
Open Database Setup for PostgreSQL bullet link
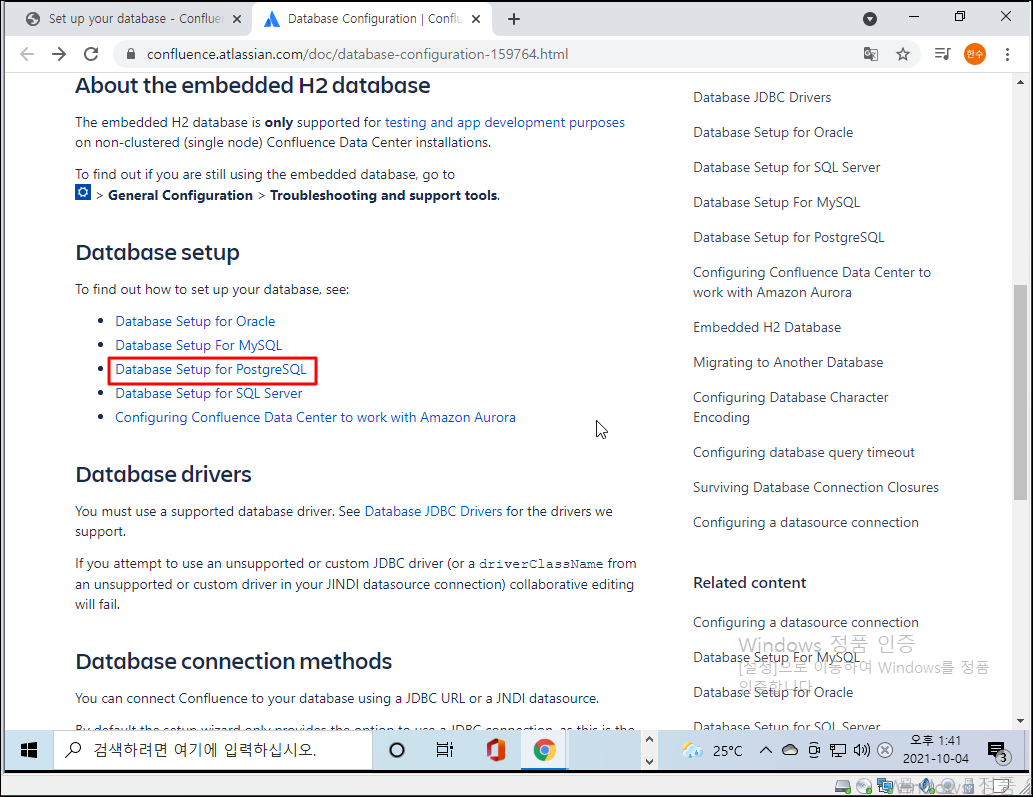(x=211, y=370)
